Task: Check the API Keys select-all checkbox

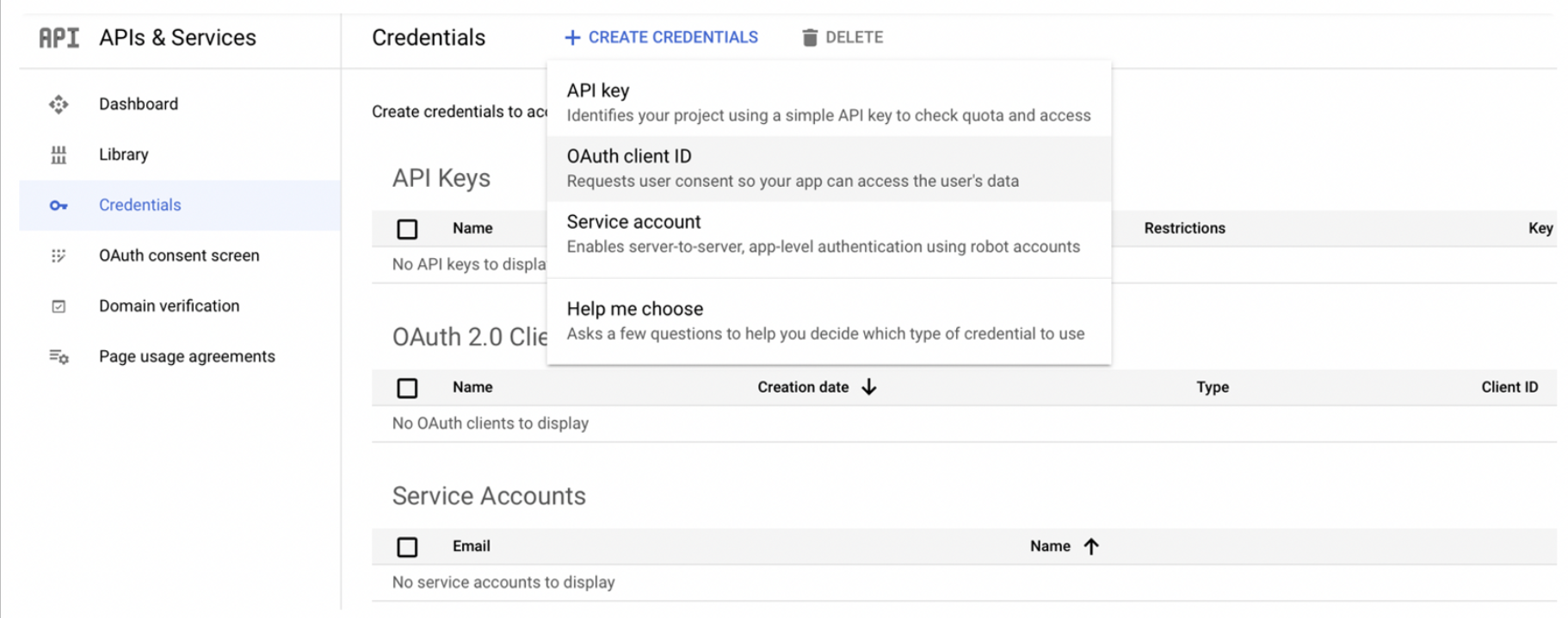Action: pos(407,229)
